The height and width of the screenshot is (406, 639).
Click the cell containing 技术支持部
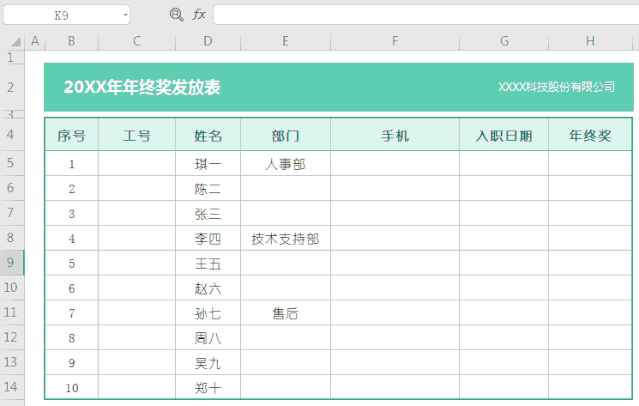[285, 239]
